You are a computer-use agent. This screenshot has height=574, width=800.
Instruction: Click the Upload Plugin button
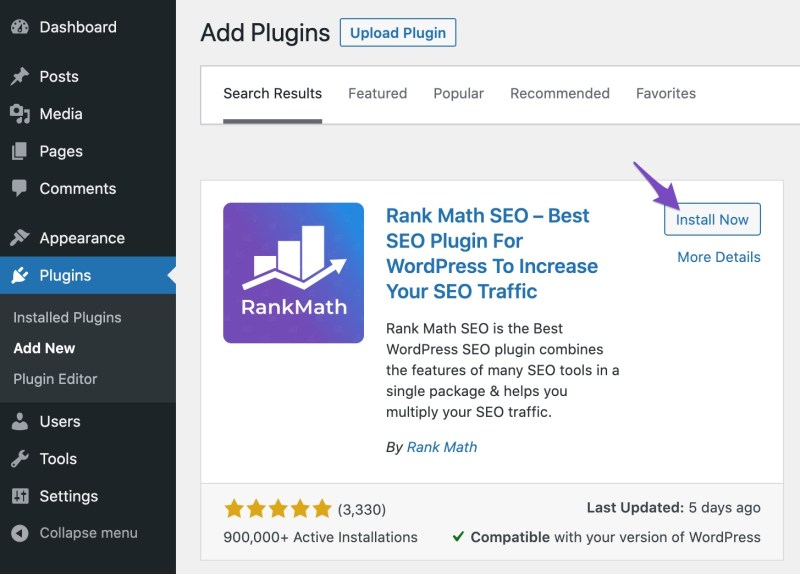coord(398,33)
